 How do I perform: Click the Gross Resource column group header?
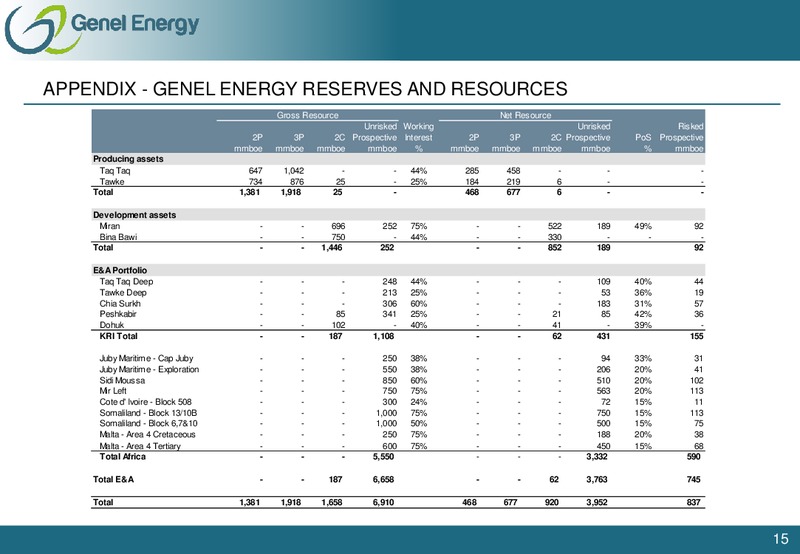pos(307,115)
